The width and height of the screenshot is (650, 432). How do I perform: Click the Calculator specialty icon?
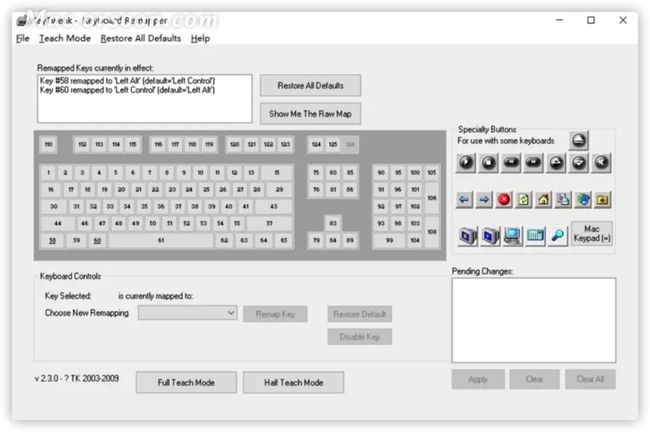[535, 236]
